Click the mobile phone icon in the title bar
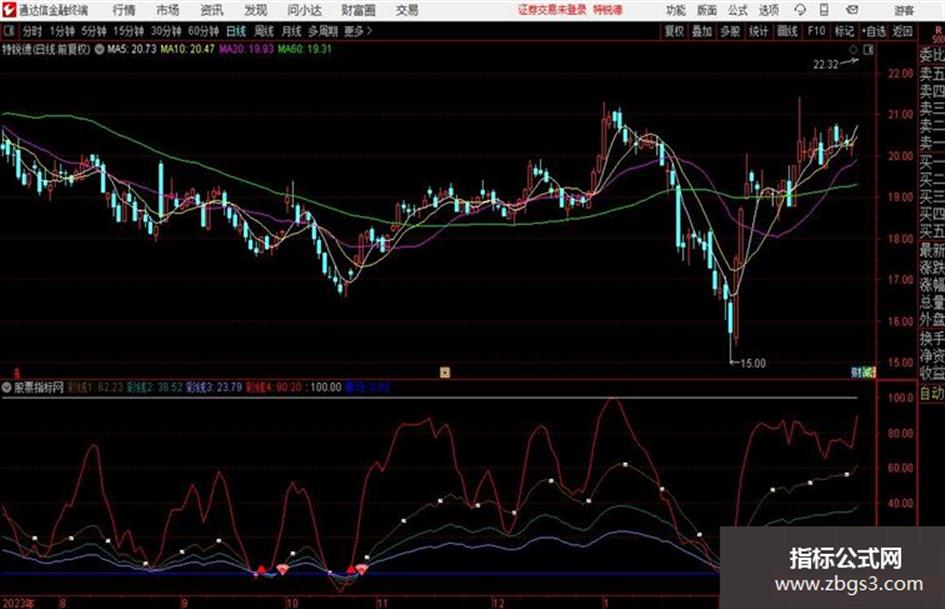Screen dimensions: 945x609 (824, 10)
